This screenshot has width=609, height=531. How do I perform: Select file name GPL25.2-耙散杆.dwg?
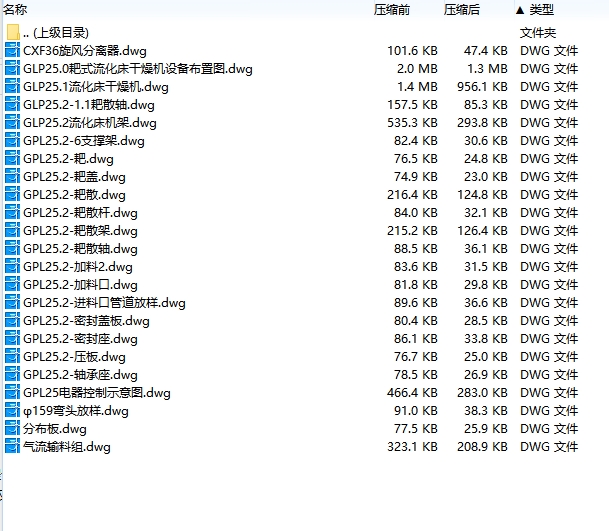pos(80,213)
